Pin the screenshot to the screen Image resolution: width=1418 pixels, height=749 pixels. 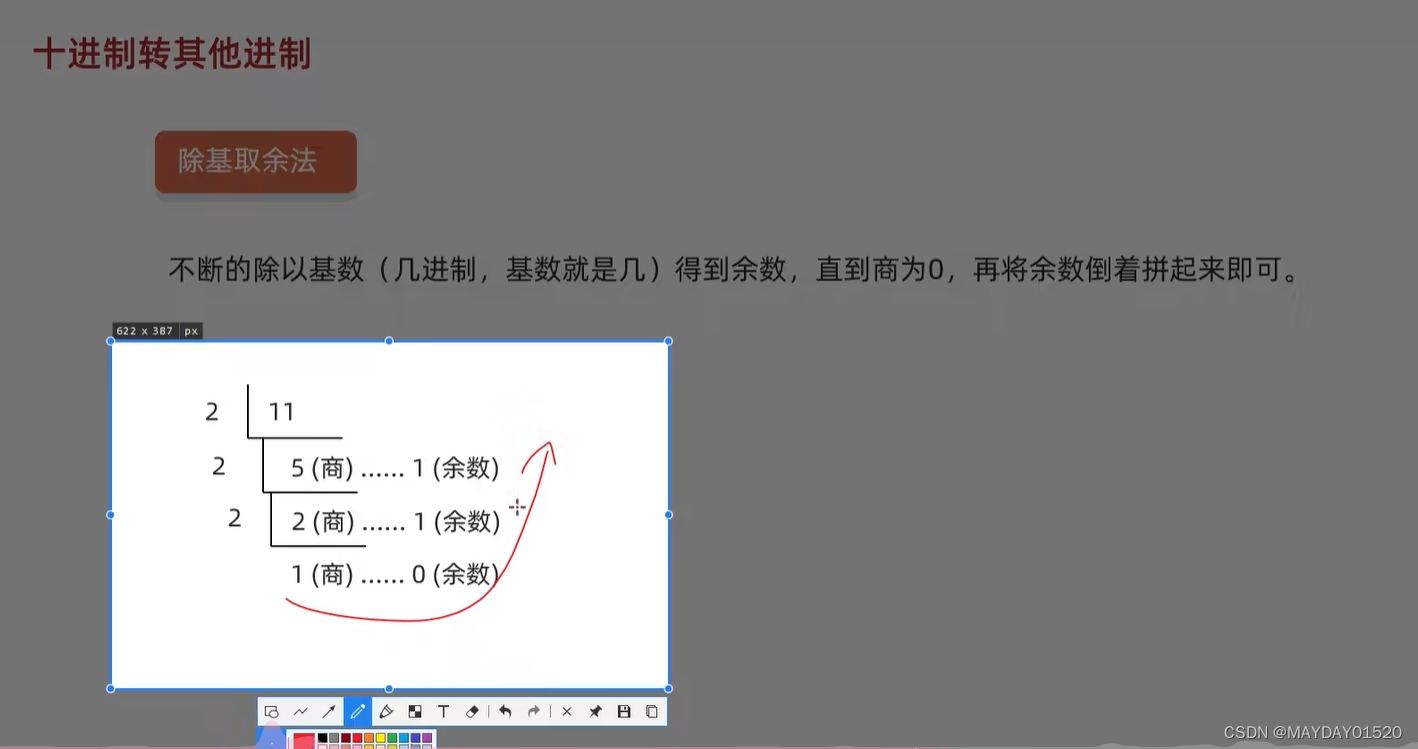tap(595, 712)
